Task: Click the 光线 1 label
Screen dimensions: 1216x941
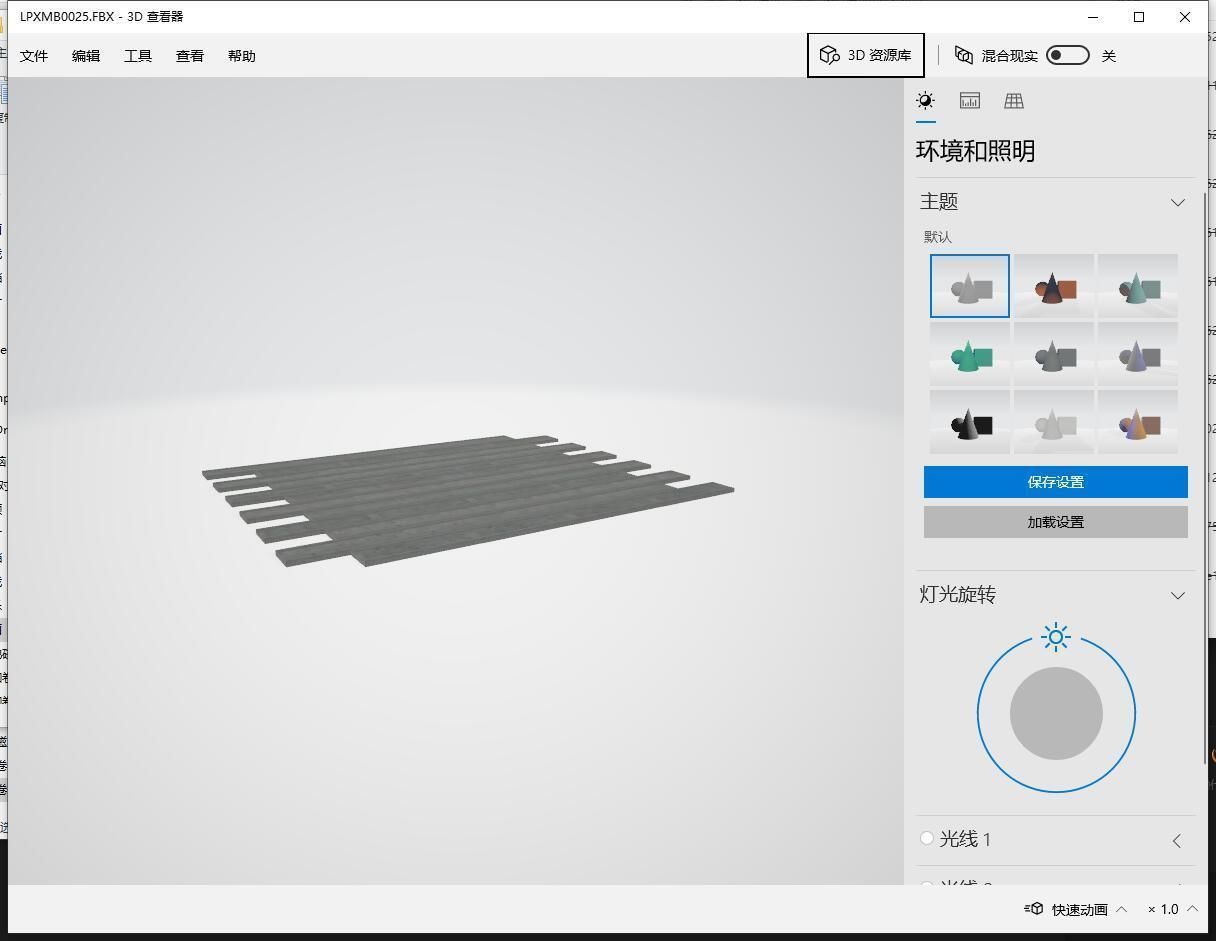Action: 965,839
